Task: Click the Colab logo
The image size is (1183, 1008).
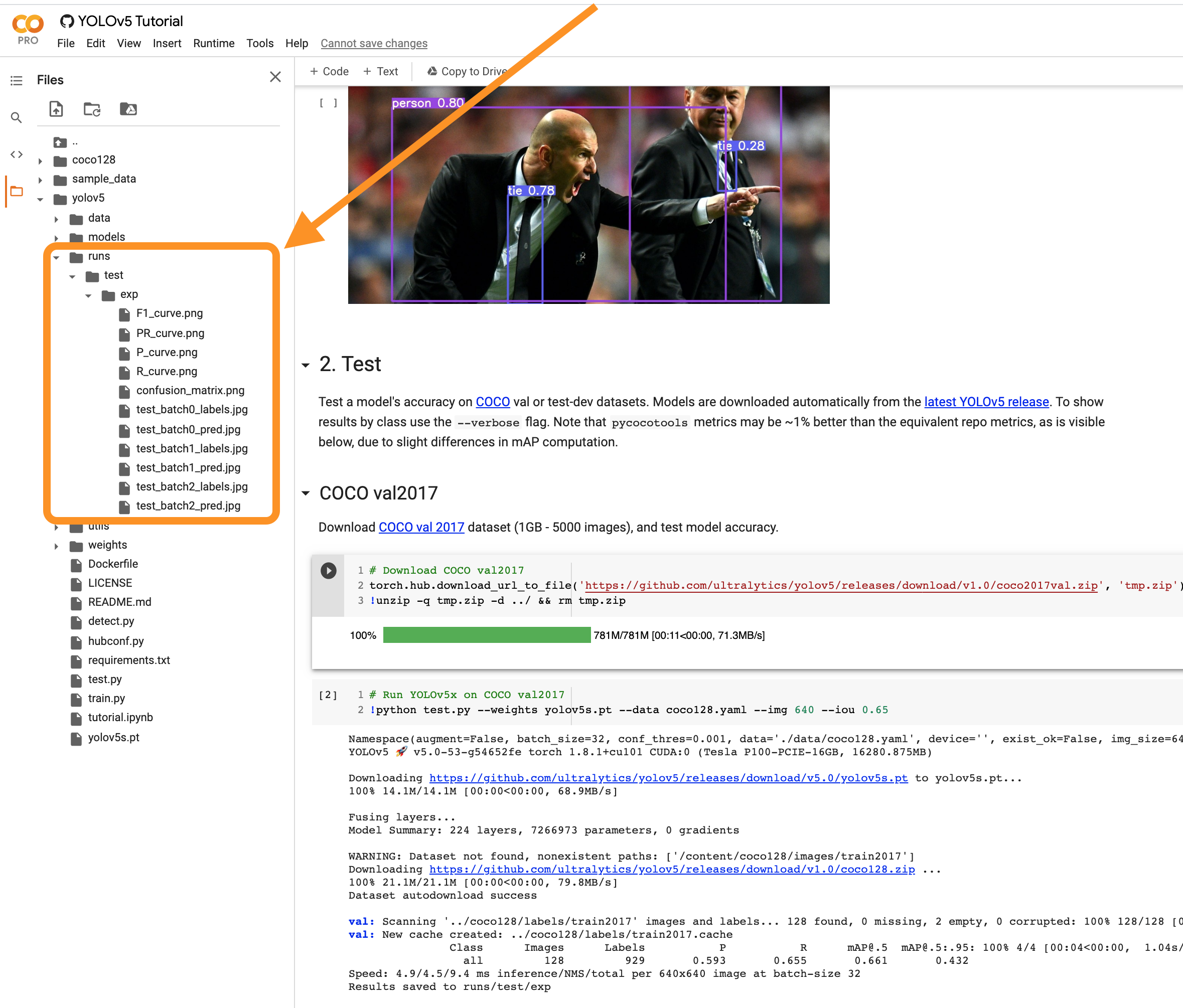Action: [28, 25]
